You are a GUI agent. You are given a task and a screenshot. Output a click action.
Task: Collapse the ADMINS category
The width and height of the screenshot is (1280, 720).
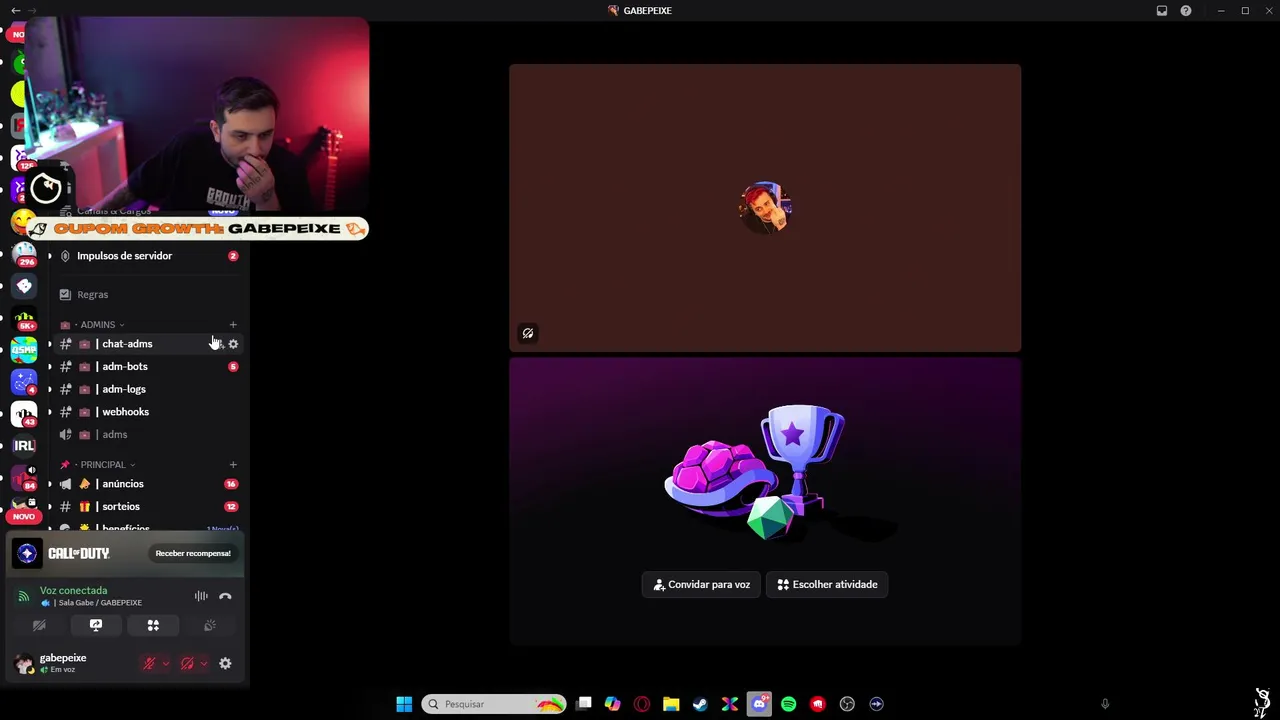pos(98,325)
